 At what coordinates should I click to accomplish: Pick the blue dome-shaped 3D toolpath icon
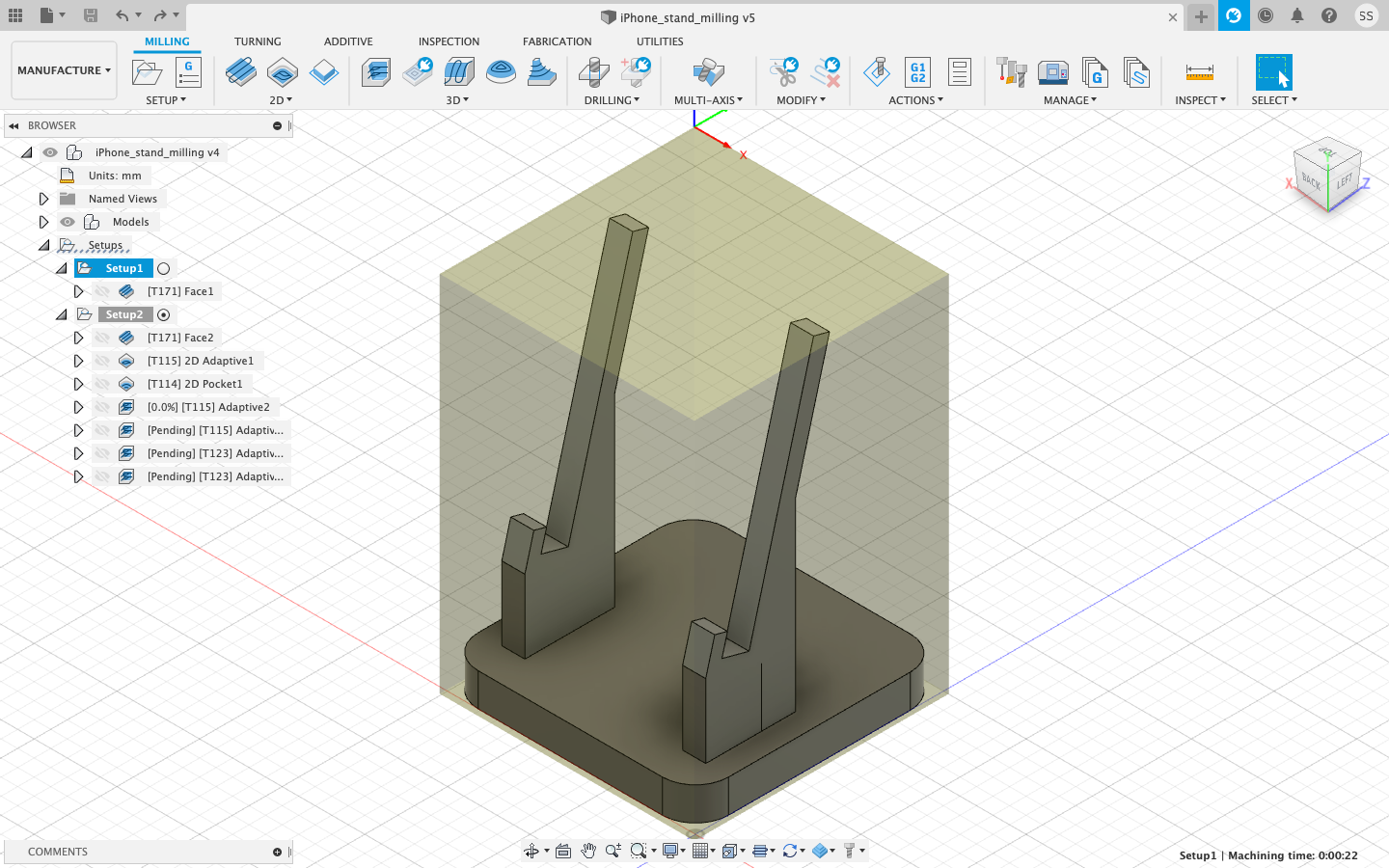point(502,72)
